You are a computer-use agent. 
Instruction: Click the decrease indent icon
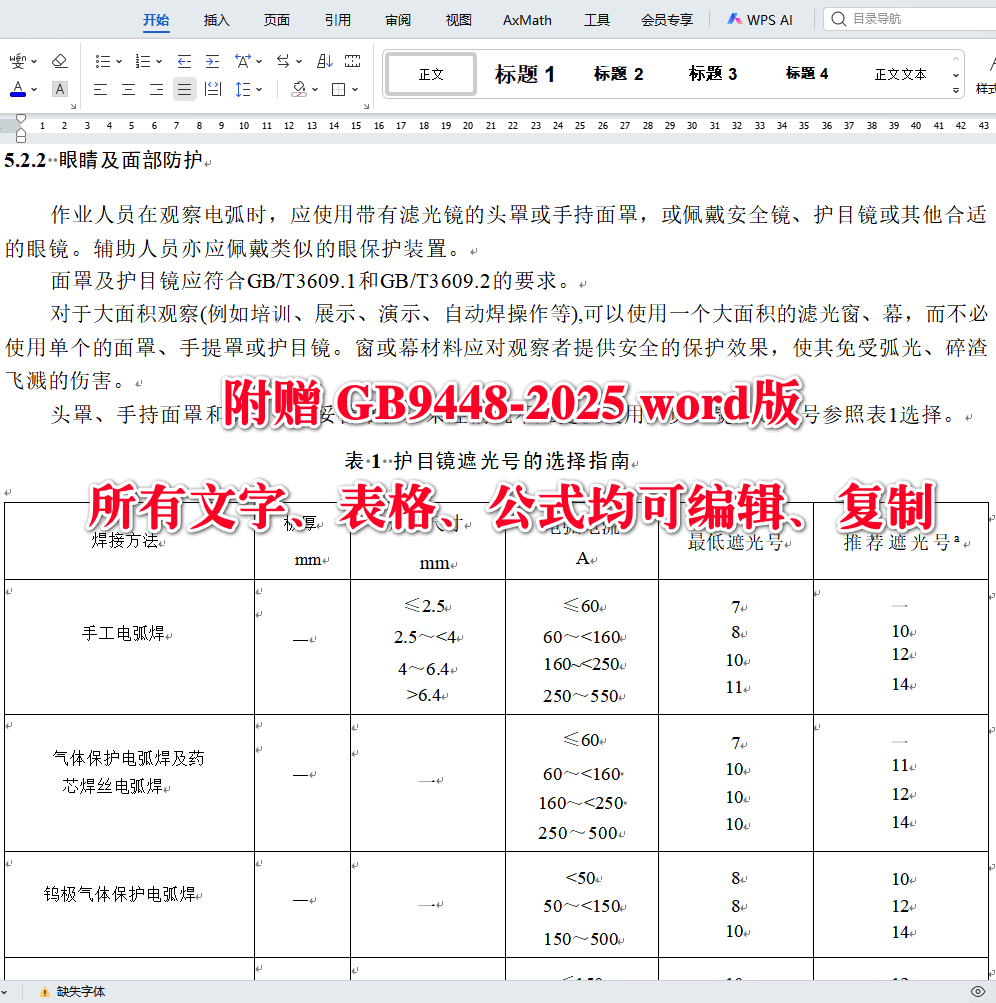(184, 60)
